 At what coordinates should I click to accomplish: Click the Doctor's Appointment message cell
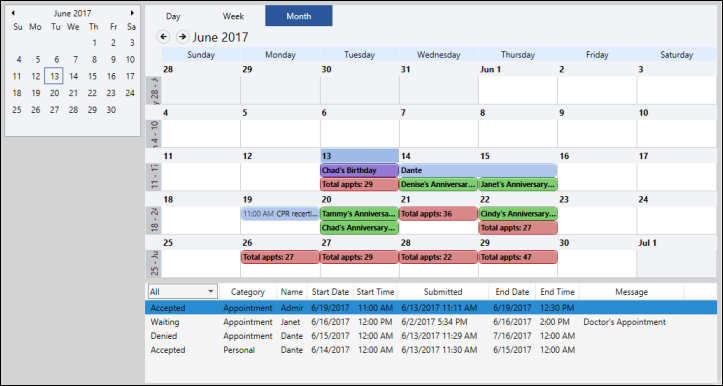coord(624,322)
